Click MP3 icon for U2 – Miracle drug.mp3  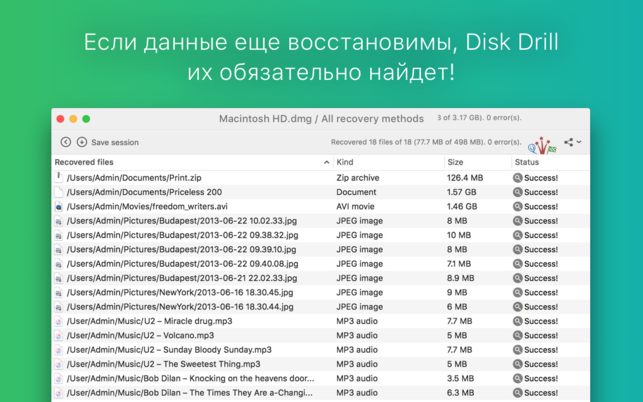coord(59,321)
